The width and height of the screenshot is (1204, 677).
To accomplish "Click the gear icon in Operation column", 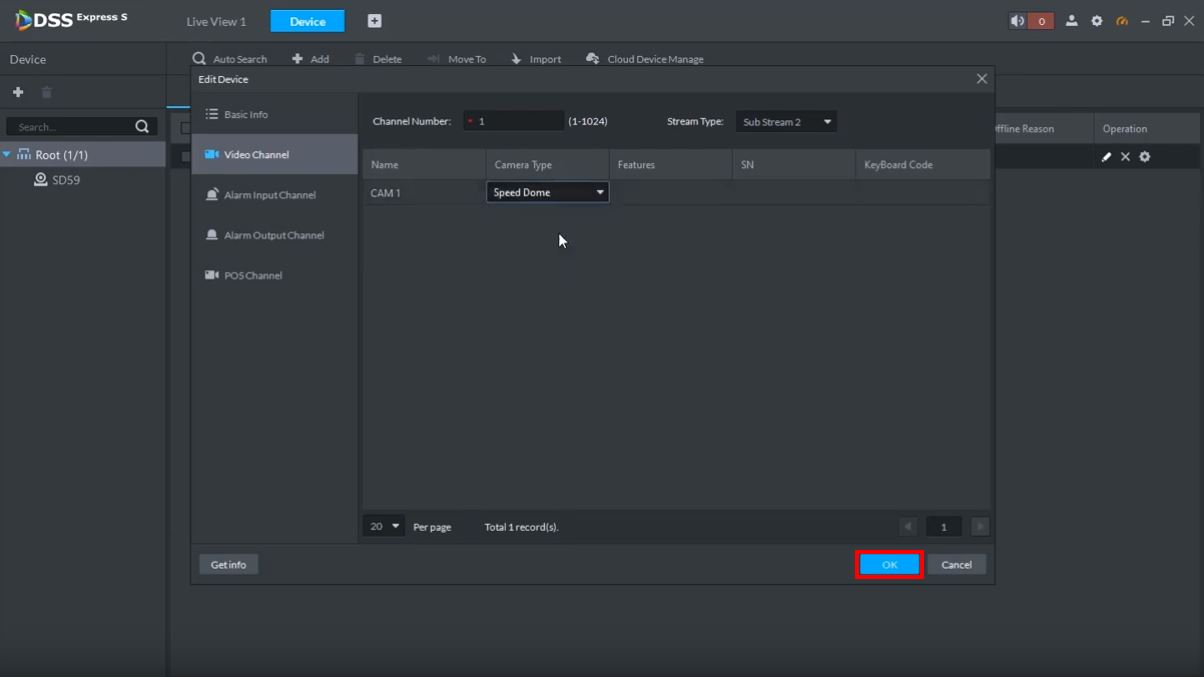I will point(1145,157).
